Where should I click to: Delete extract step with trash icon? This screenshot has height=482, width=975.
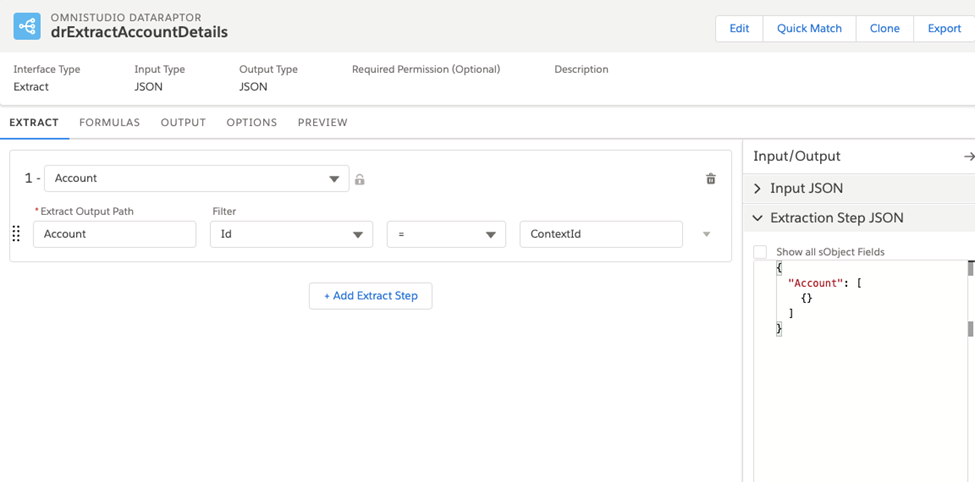click(x=711, y=179)
